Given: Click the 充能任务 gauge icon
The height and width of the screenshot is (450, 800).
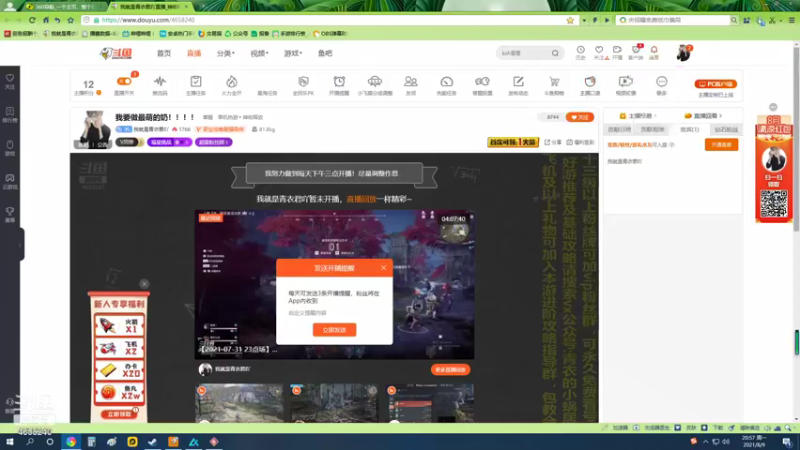Looking at the screenshot, I should point(446,81).
